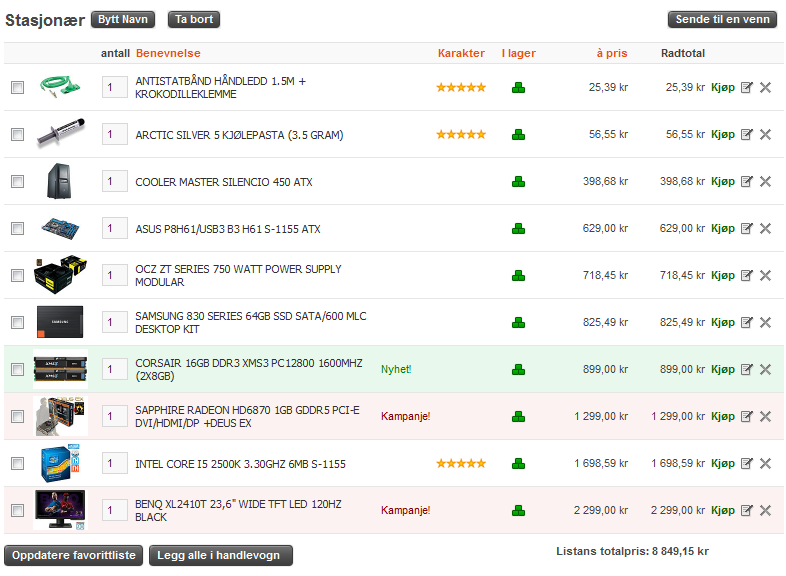Add all via Legg alle i handlevogn
The width and height of the screenshot is (786, 576).
pos(221,555)
